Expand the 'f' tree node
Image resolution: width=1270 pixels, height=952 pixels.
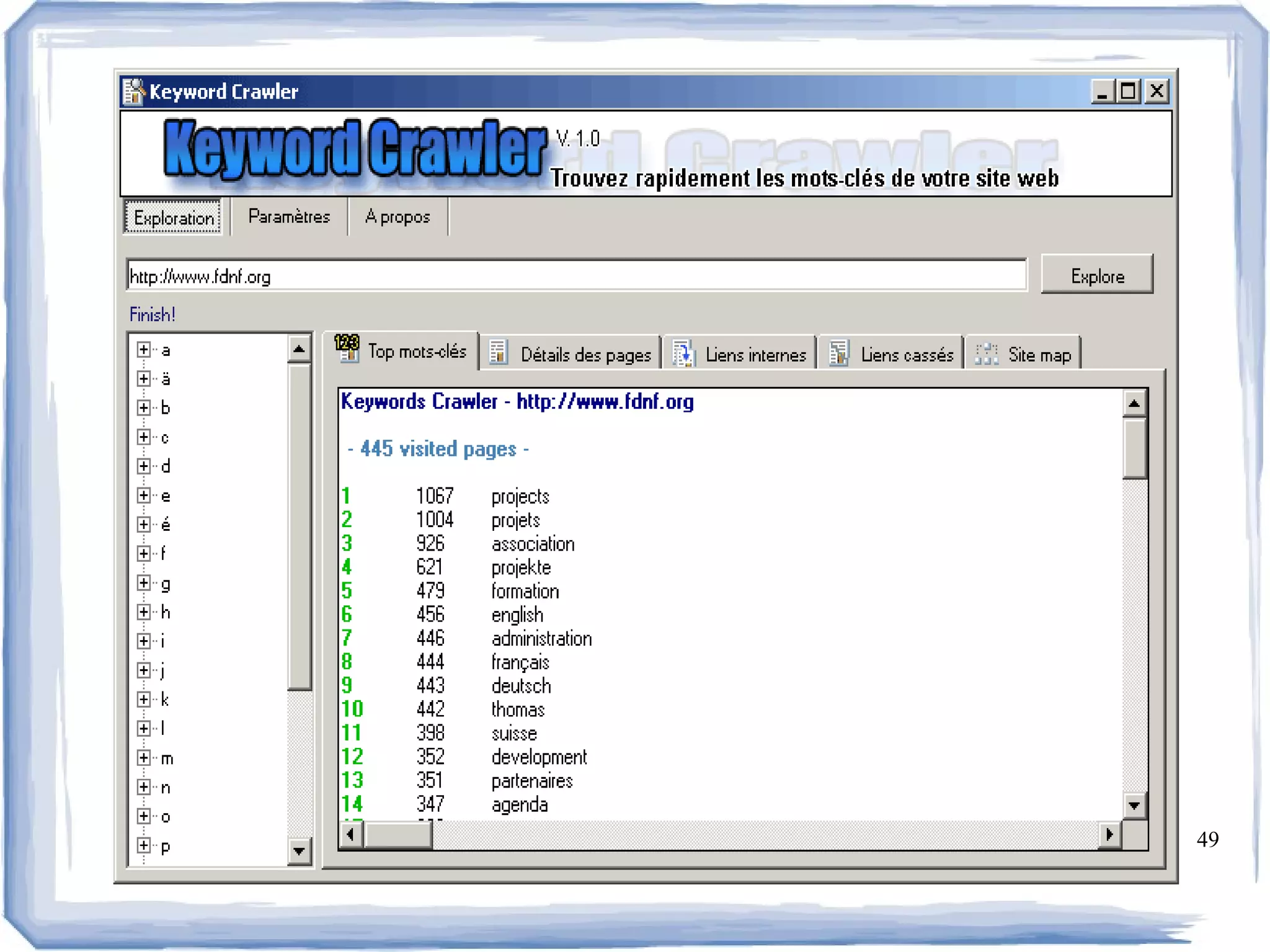(143, 553)
